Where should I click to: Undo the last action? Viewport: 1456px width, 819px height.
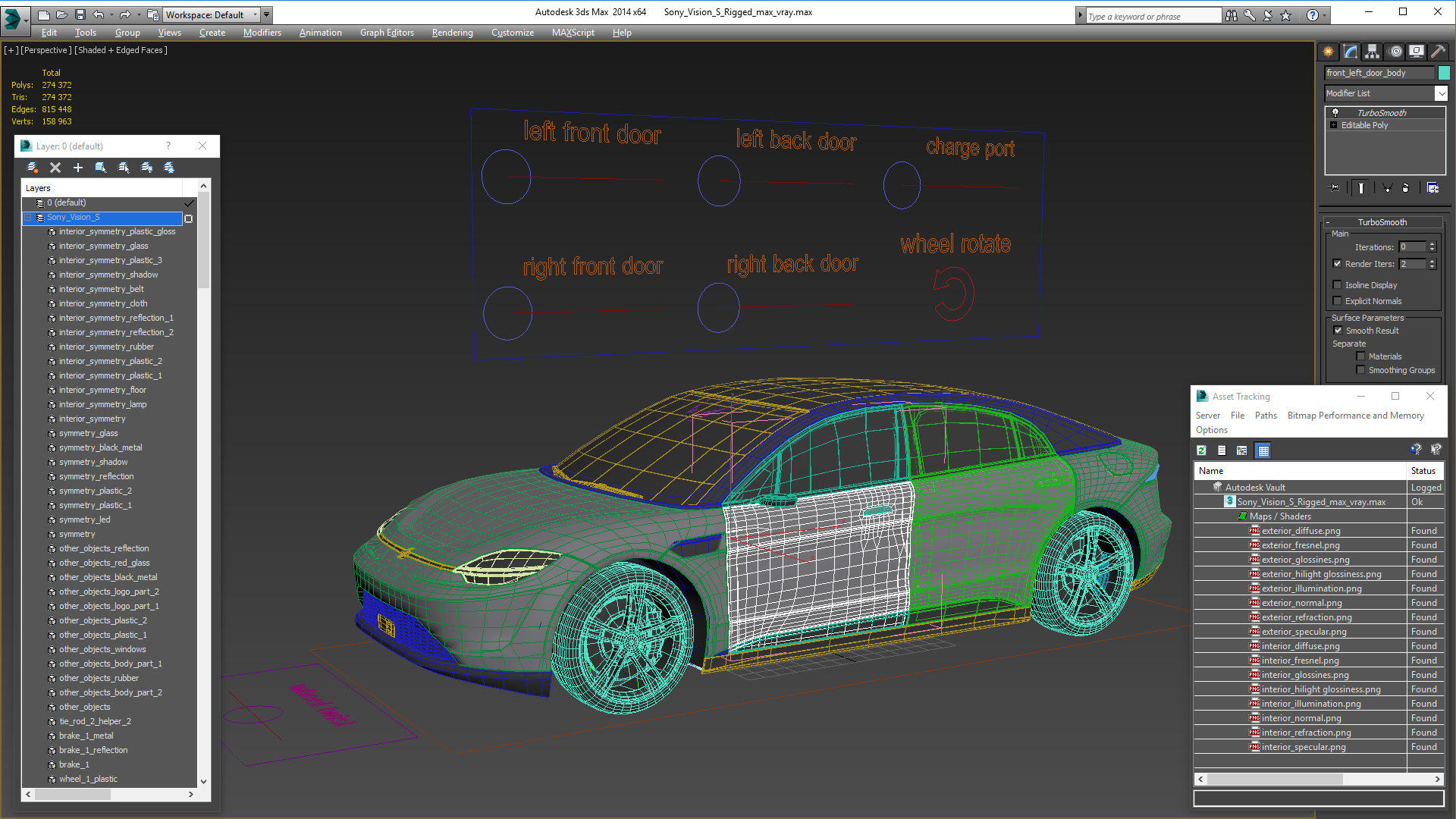(99, 14)
